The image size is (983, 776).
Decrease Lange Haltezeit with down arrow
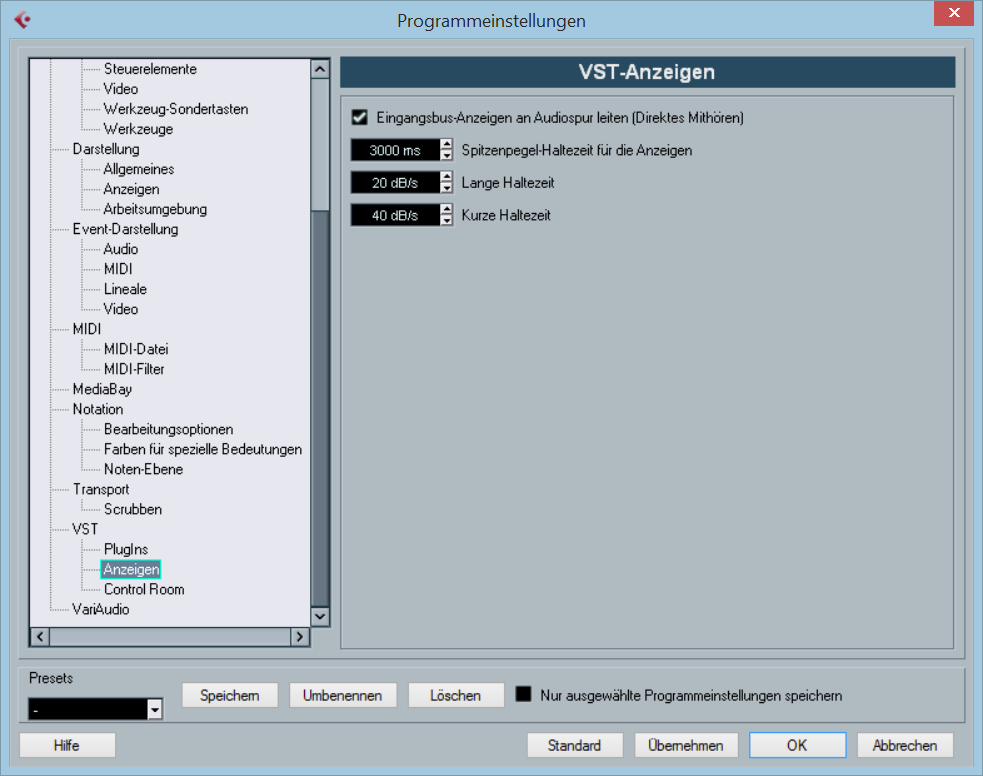click(446, 188)
